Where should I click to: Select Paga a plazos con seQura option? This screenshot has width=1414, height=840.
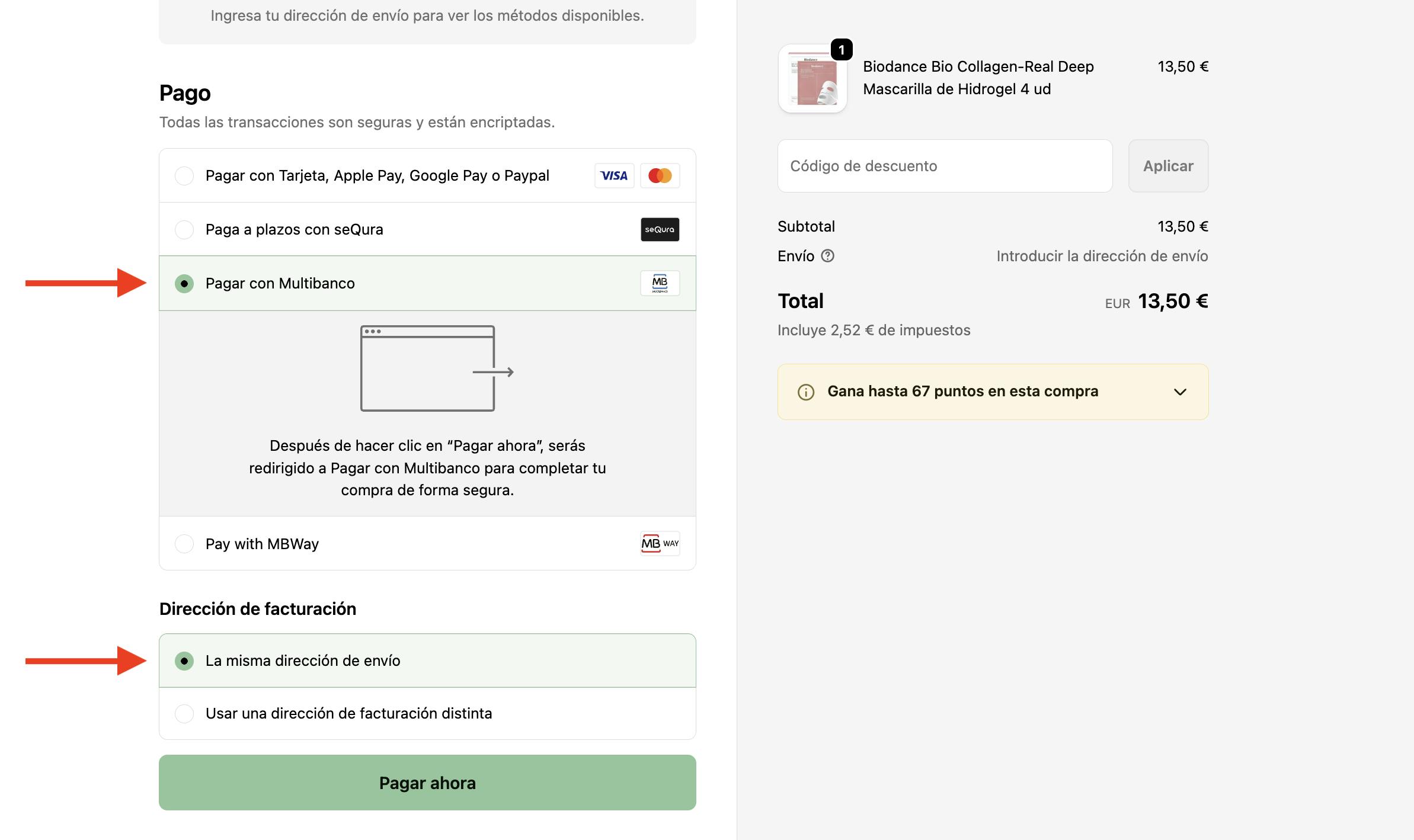(184, 229)
